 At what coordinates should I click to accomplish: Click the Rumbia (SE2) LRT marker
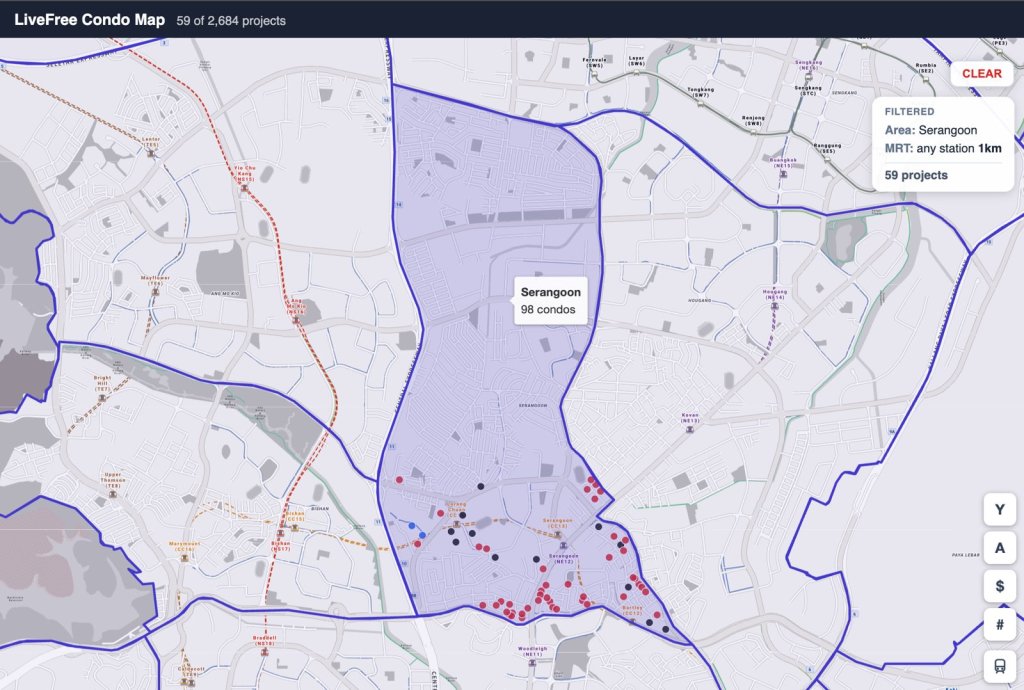coord(925,78)
